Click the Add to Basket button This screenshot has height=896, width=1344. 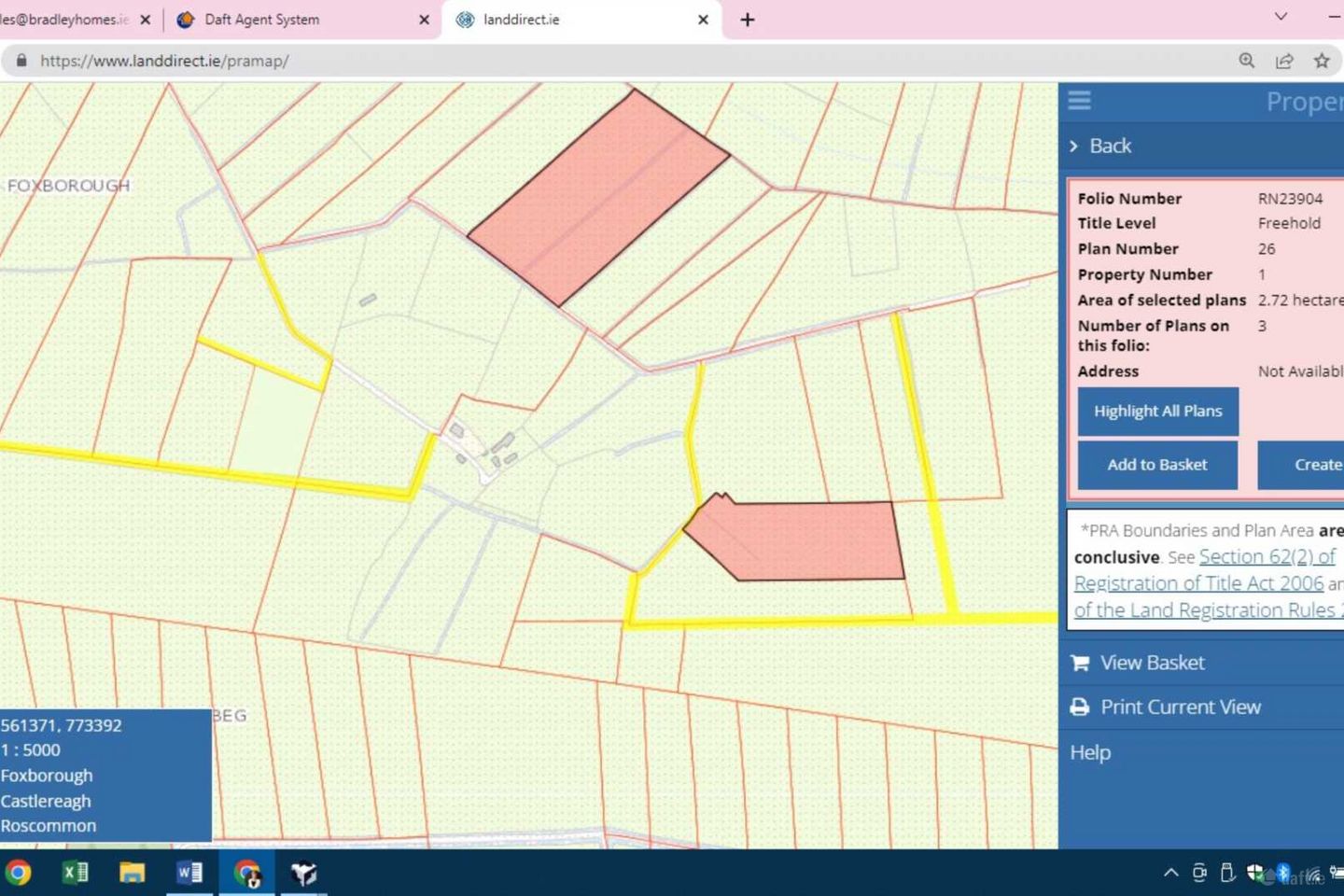1157,465
